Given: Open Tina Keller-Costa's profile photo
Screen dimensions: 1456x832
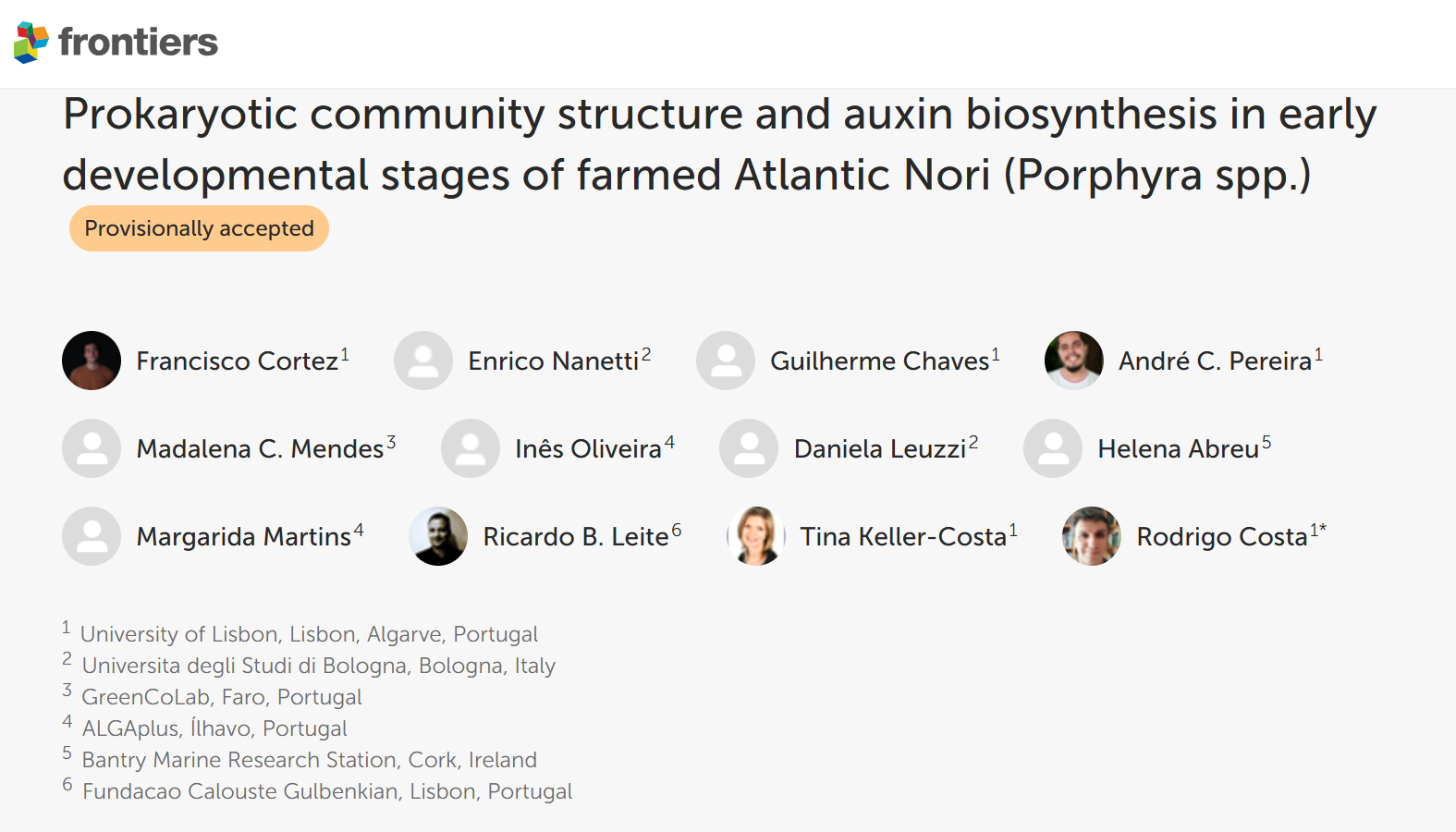Looking at the screenshot, I should coord(756,536).
